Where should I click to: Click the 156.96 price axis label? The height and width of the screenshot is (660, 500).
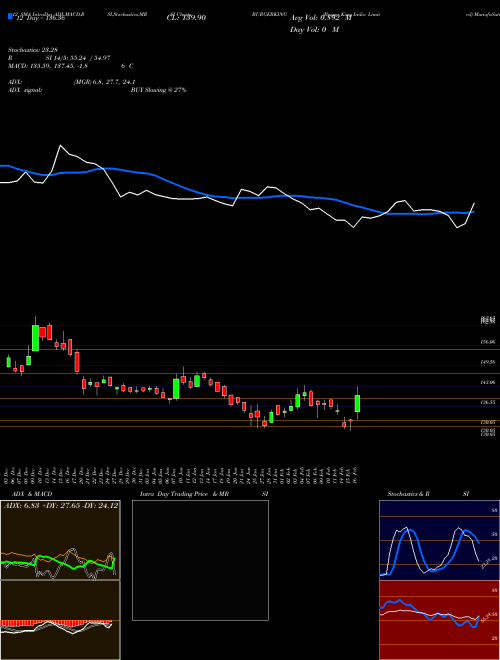point(487,343)
